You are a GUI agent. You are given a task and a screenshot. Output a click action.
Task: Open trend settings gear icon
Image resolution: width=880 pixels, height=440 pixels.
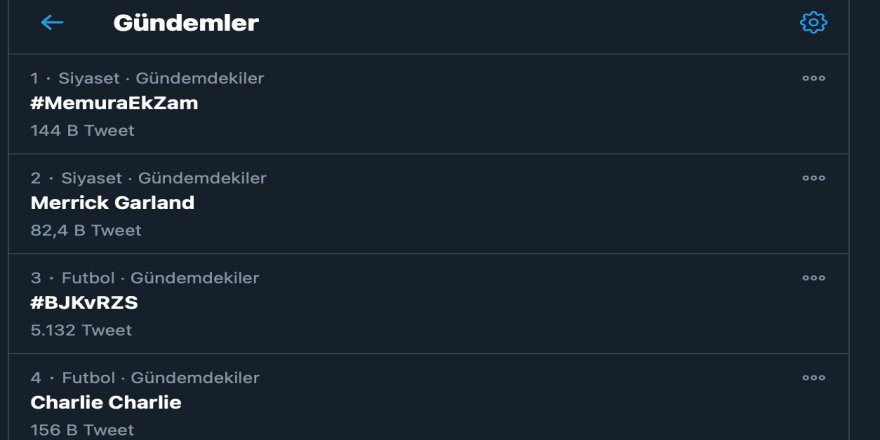[x=813, y=22]
